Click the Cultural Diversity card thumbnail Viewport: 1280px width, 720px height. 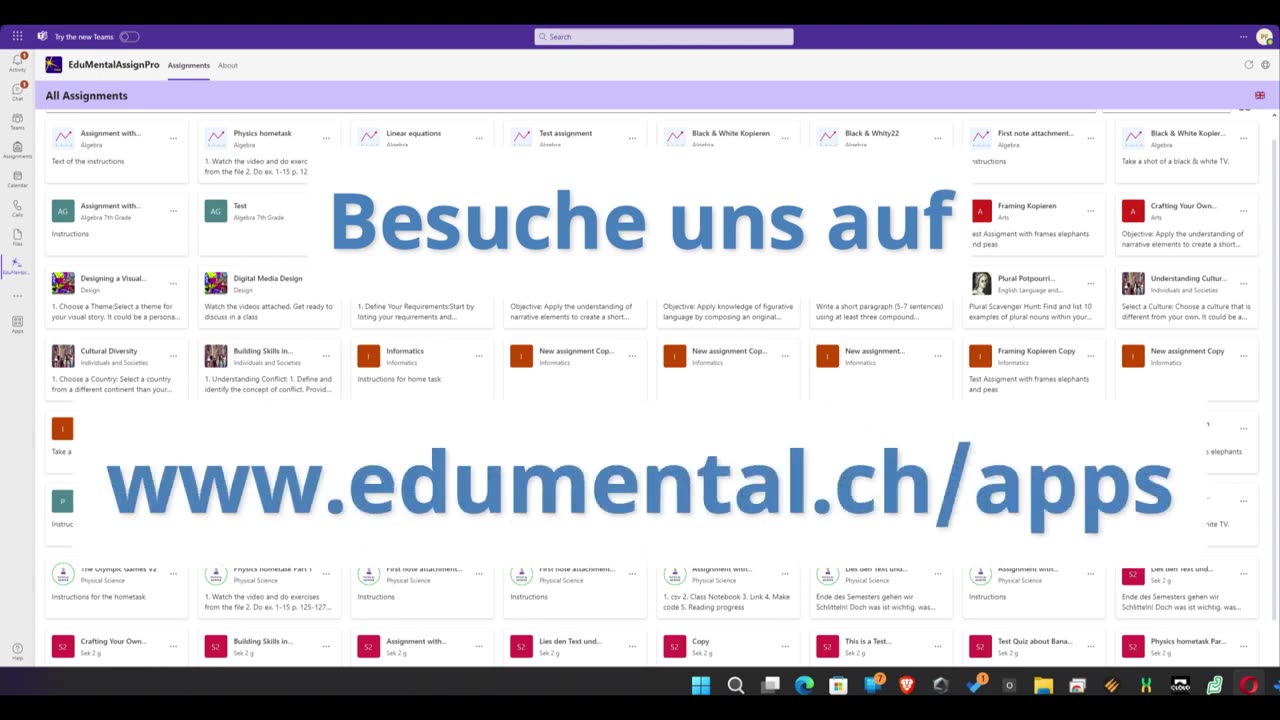point(63,356)
